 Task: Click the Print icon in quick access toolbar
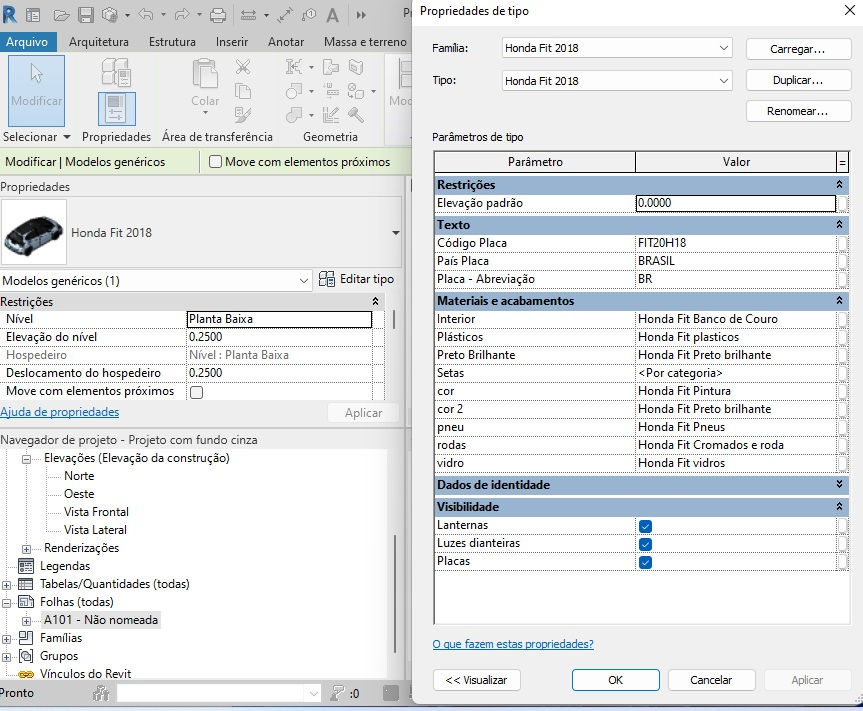[218, 15]
